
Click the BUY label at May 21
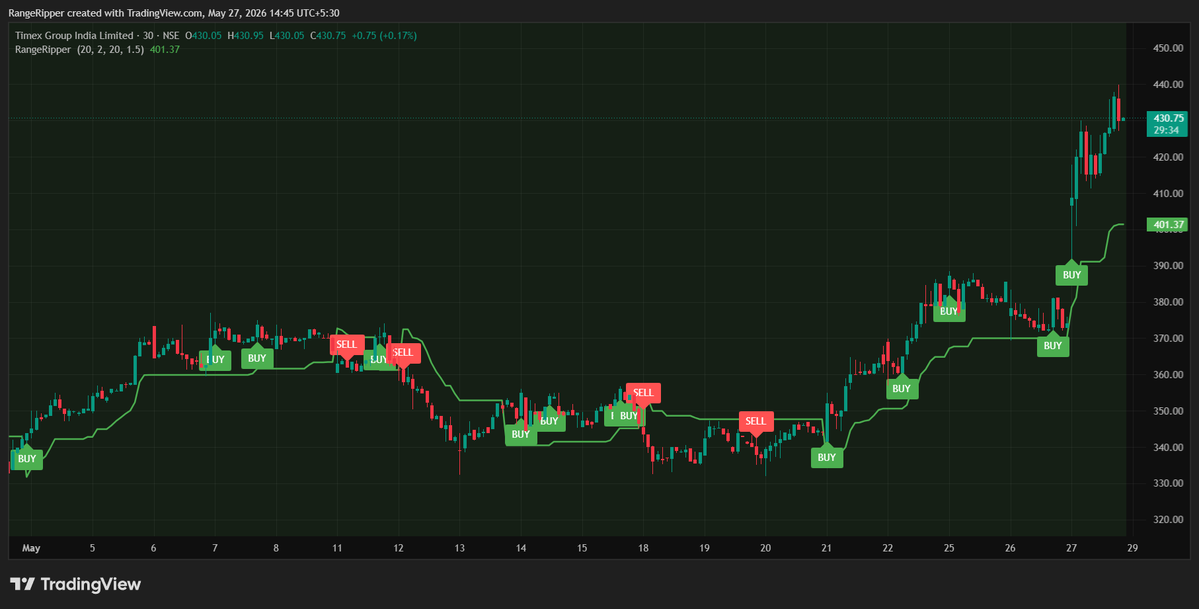pyautogui.click(x=827, y=458)
